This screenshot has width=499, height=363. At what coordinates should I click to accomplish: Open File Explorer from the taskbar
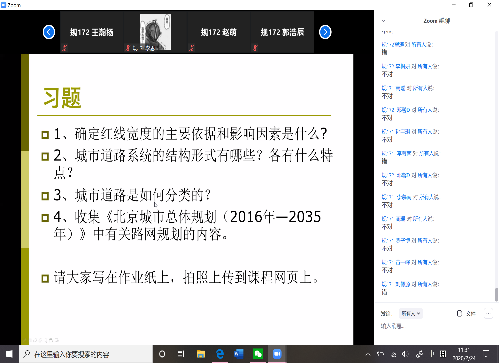coord(201,354)
